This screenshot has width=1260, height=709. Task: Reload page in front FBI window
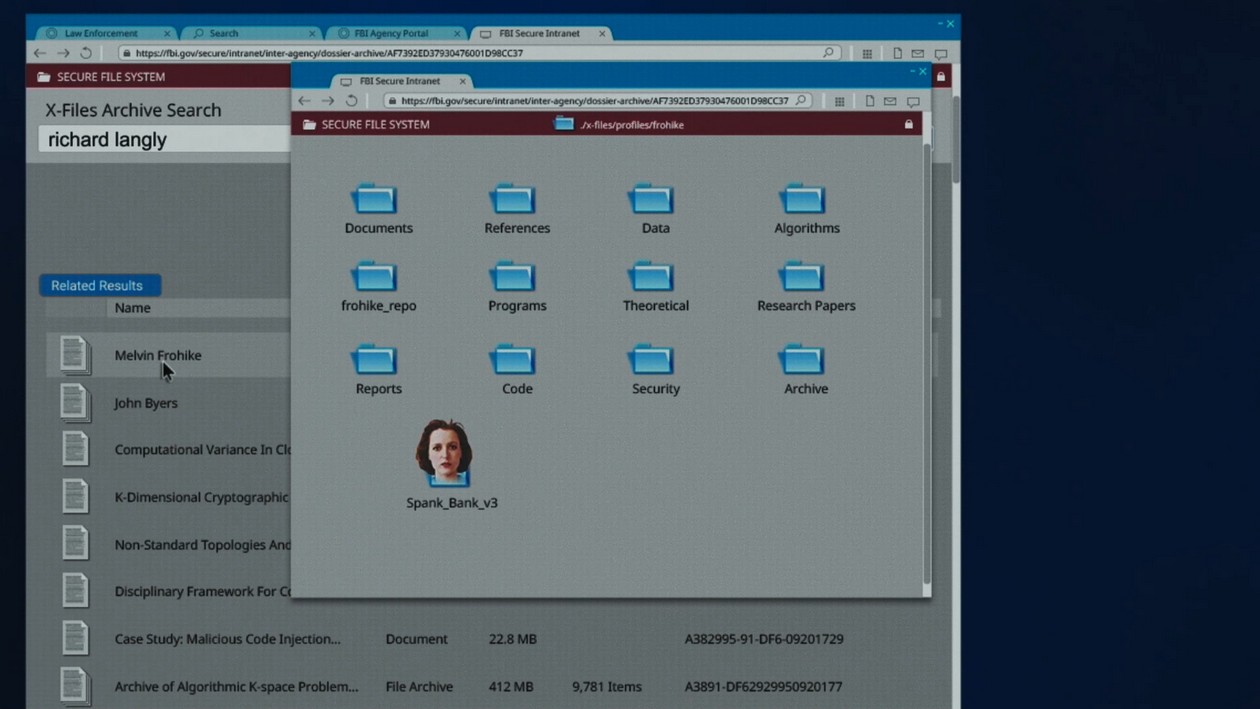[x=352, y=101]
